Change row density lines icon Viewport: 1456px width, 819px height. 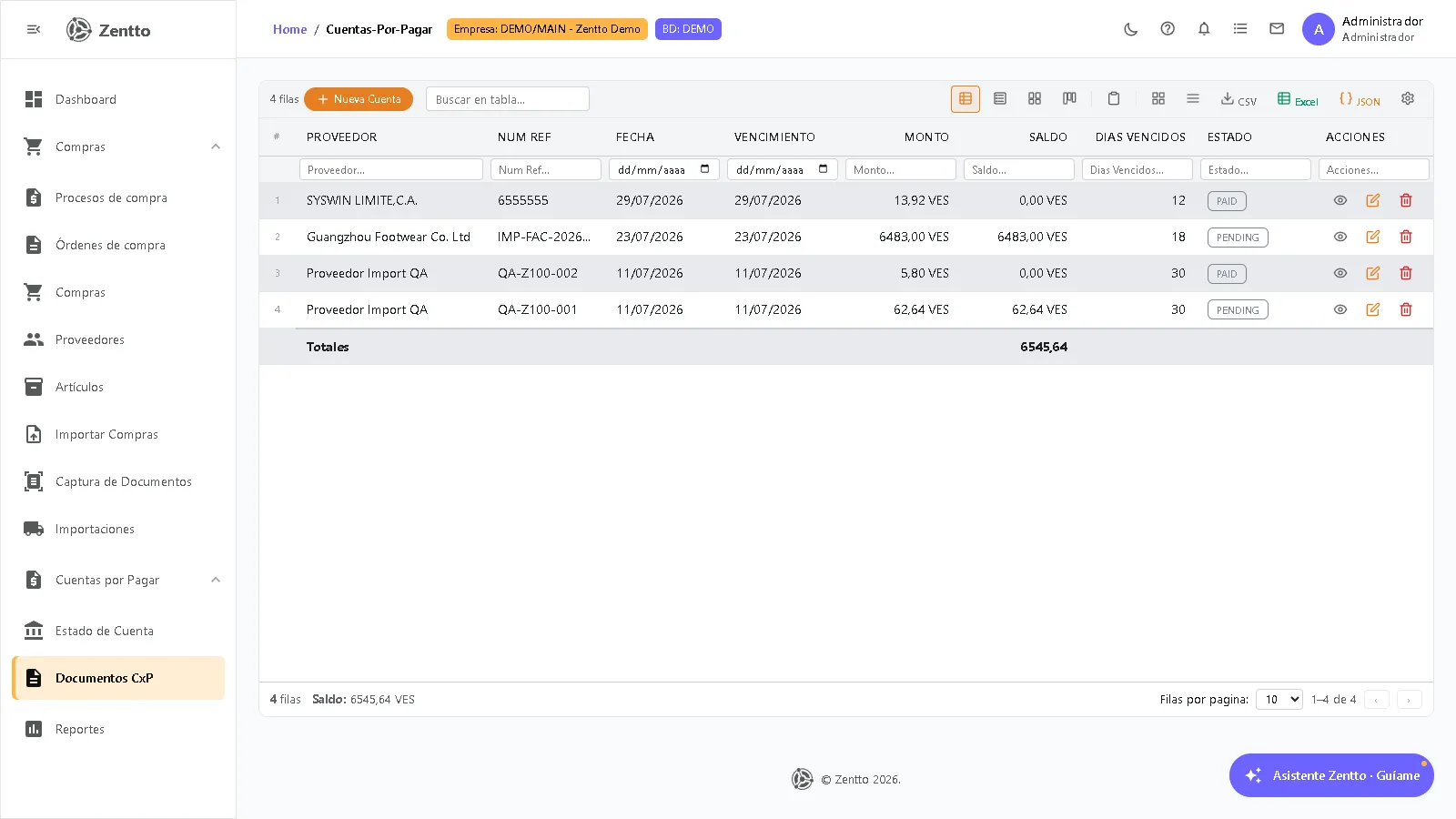1193,98
